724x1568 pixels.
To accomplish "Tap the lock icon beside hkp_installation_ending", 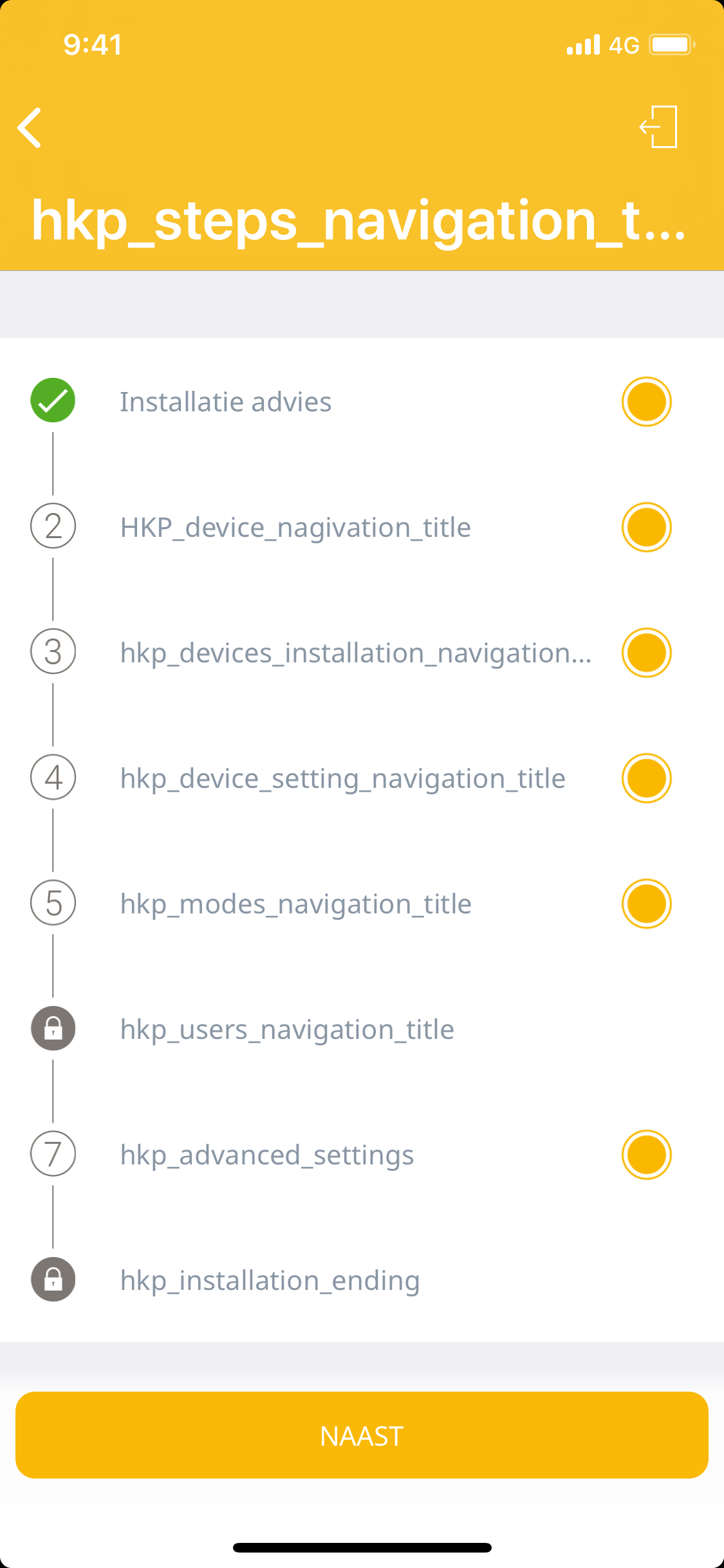I will [x=53, y=1279].
